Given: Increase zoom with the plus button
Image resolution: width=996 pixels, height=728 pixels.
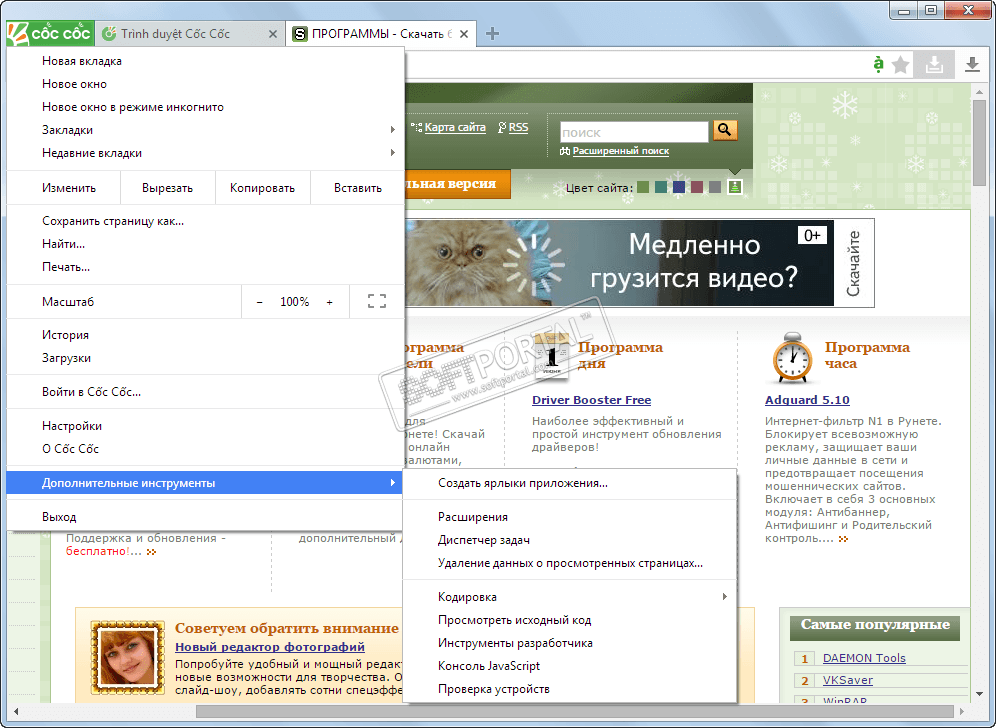Looking at the screenshot, I should [330, 302].
